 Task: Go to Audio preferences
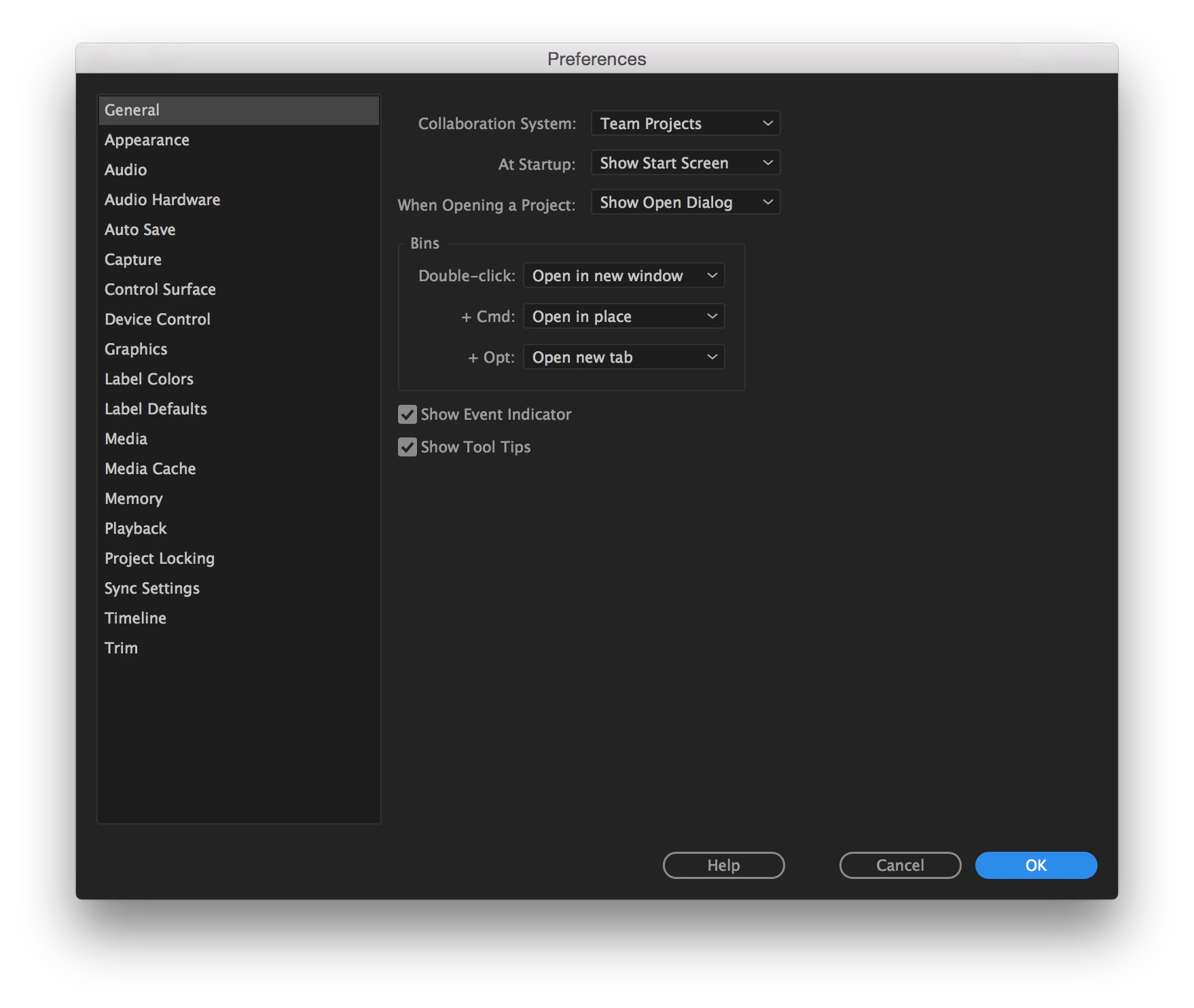238,170
